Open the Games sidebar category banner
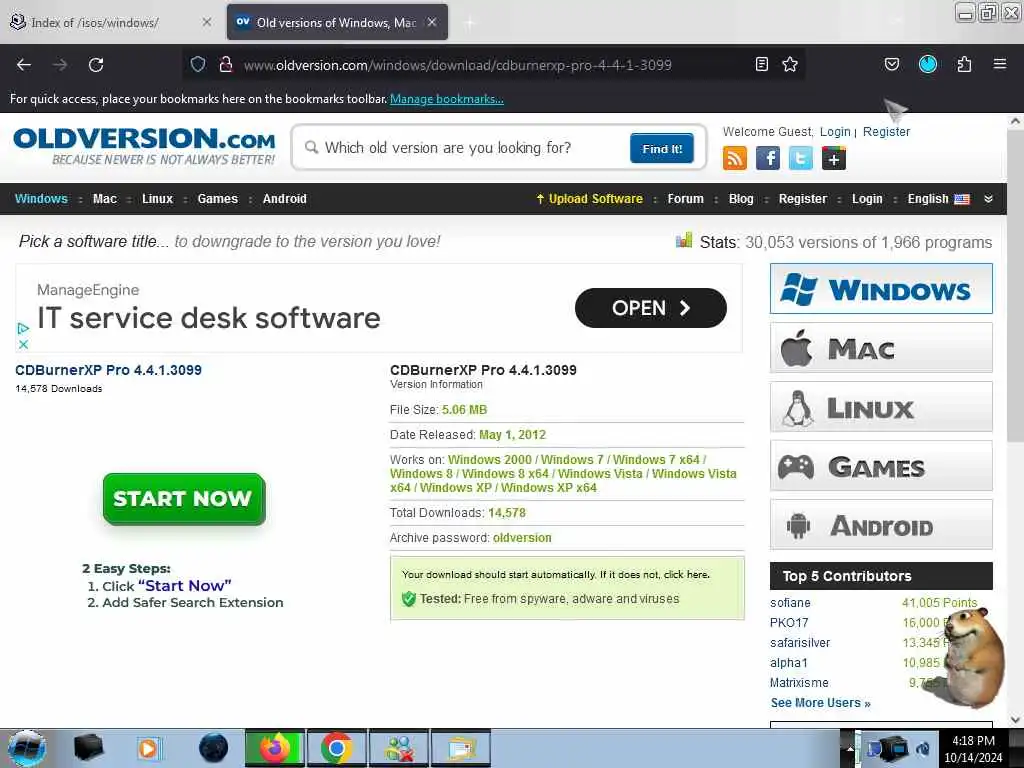The height and width of the screenshot is (768, 1024). tap(881, 466)
